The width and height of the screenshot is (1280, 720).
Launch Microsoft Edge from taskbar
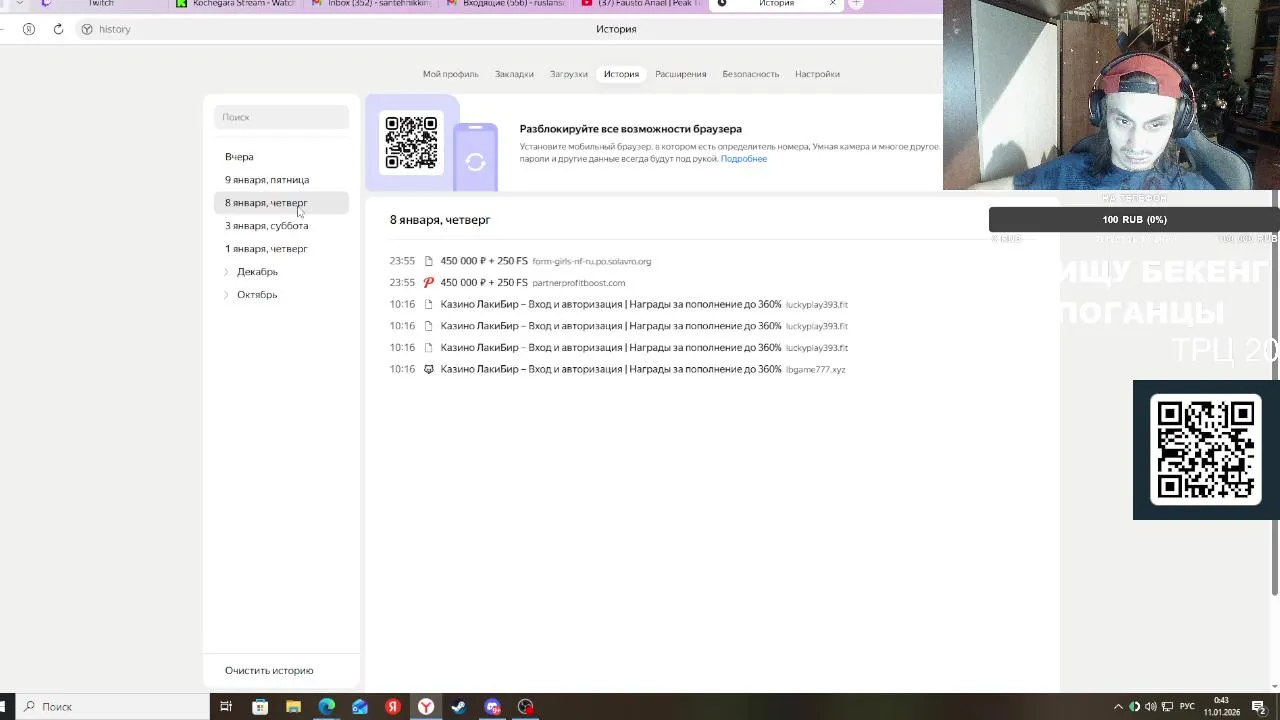point(327,707)
